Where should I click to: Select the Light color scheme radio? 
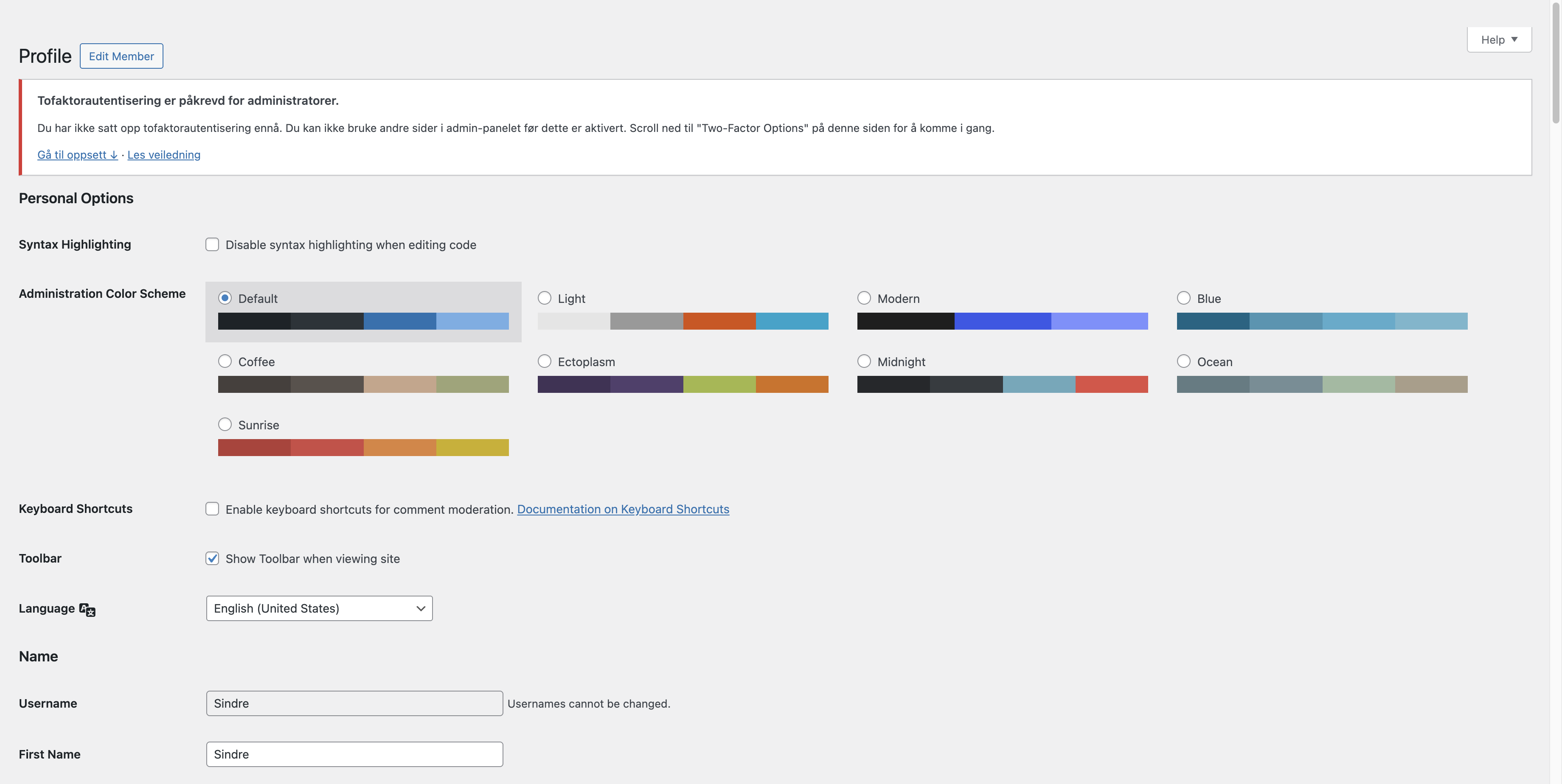point(544,298)
